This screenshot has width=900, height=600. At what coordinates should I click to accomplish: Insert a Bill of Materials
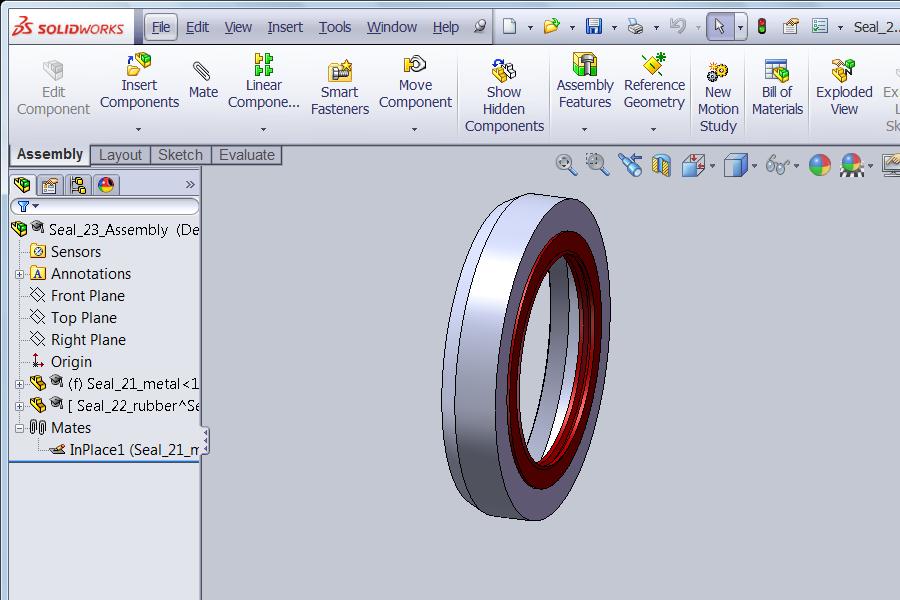(x=777, y=88)
